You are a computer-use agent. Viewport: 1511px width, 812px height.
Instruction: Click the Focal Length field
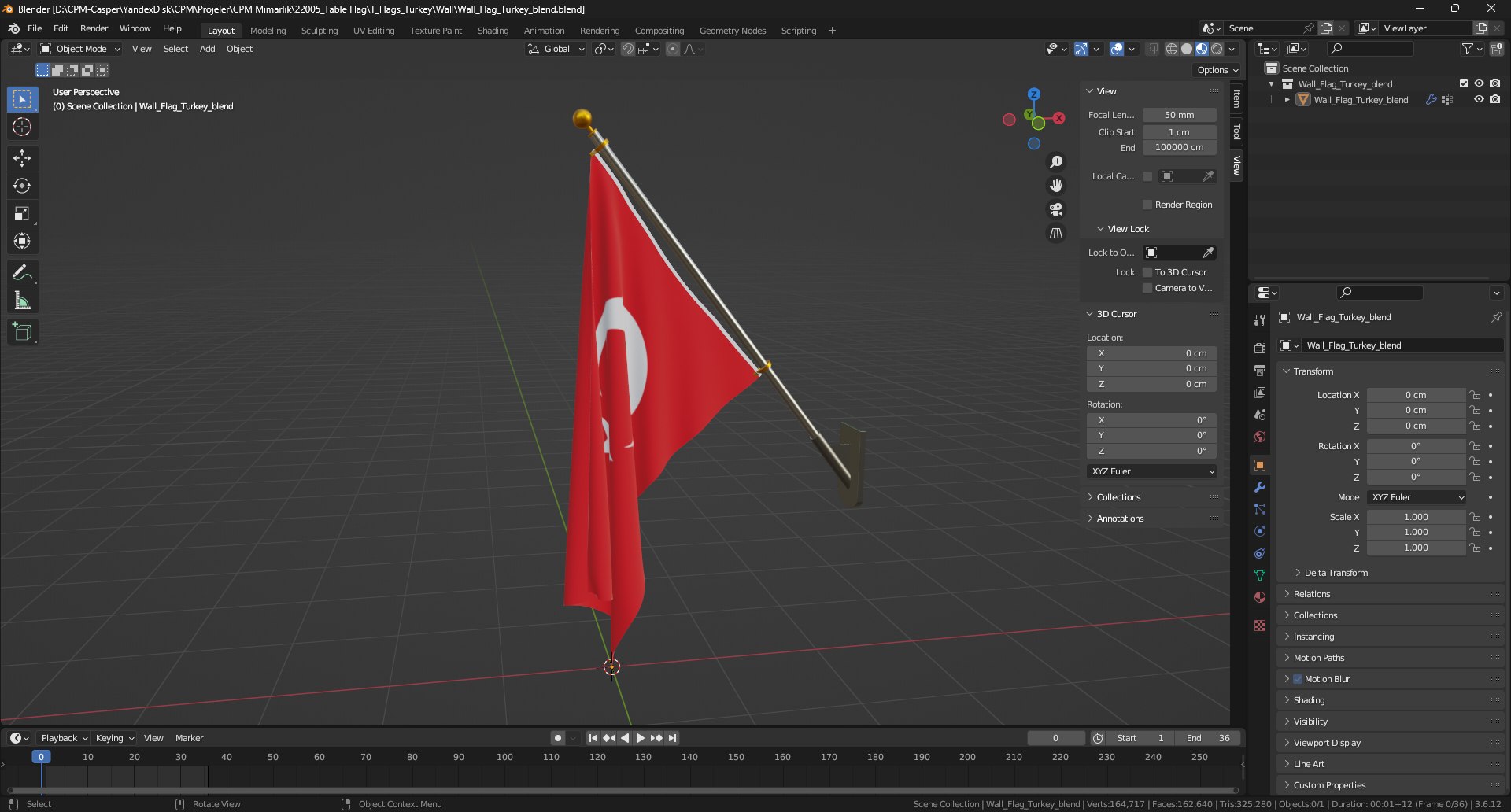[x=1179, y=115]
